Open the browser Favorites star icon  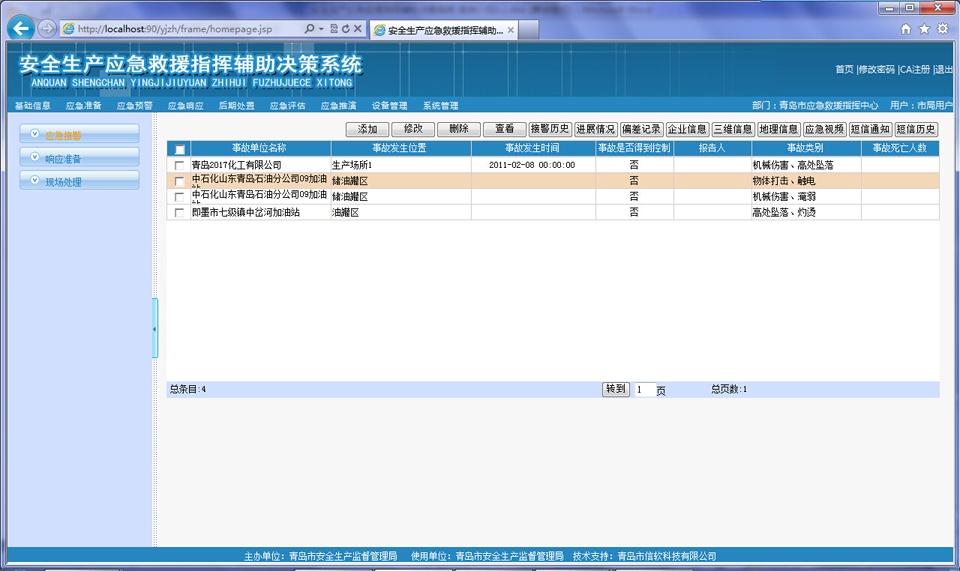pyautogui.click(x=924, y=29)
